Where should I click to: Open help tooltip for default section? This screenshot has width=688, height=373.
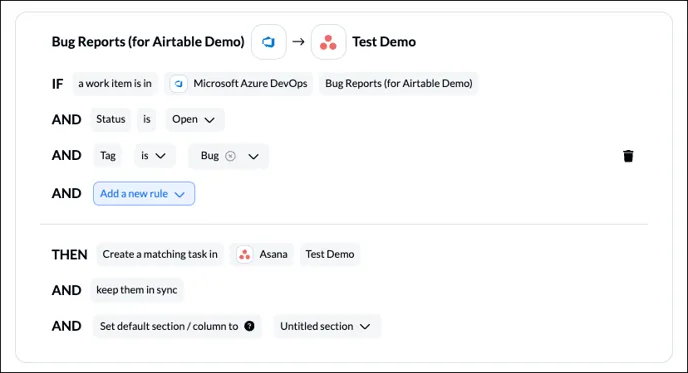click(x=249, y=326)
